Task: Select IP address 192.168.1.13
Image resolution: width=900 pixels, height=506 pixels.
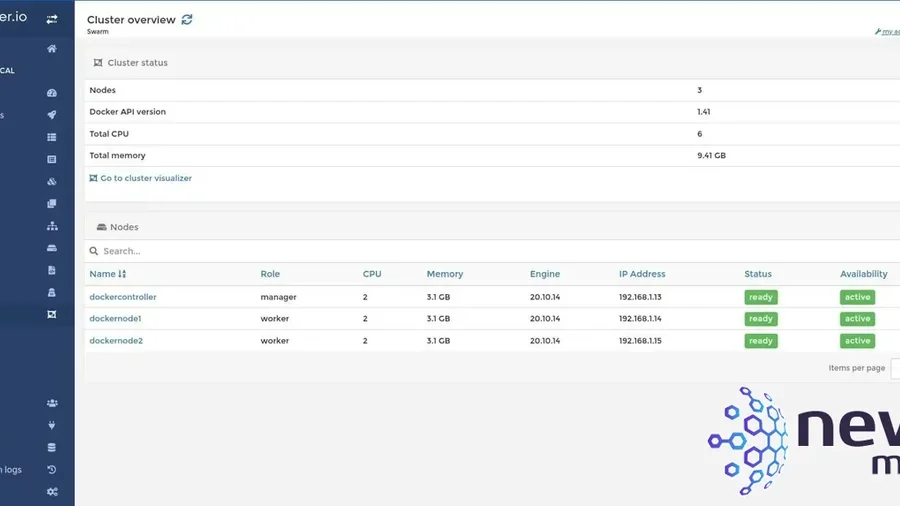Action: click(x=640, y=297)
